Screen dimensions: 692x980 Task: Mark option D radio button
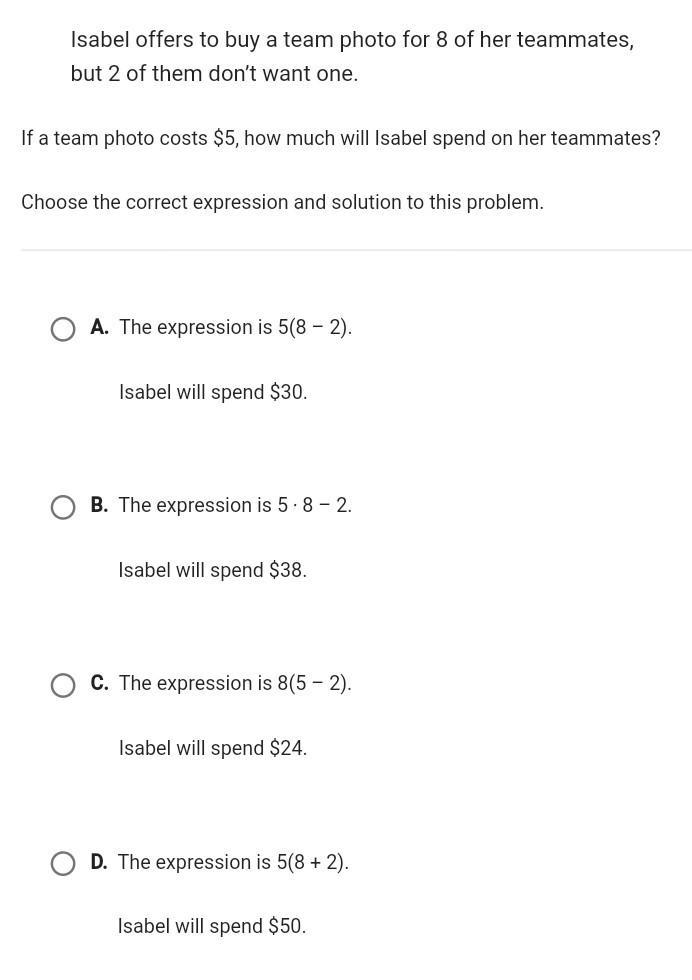[x=63, y=864]
